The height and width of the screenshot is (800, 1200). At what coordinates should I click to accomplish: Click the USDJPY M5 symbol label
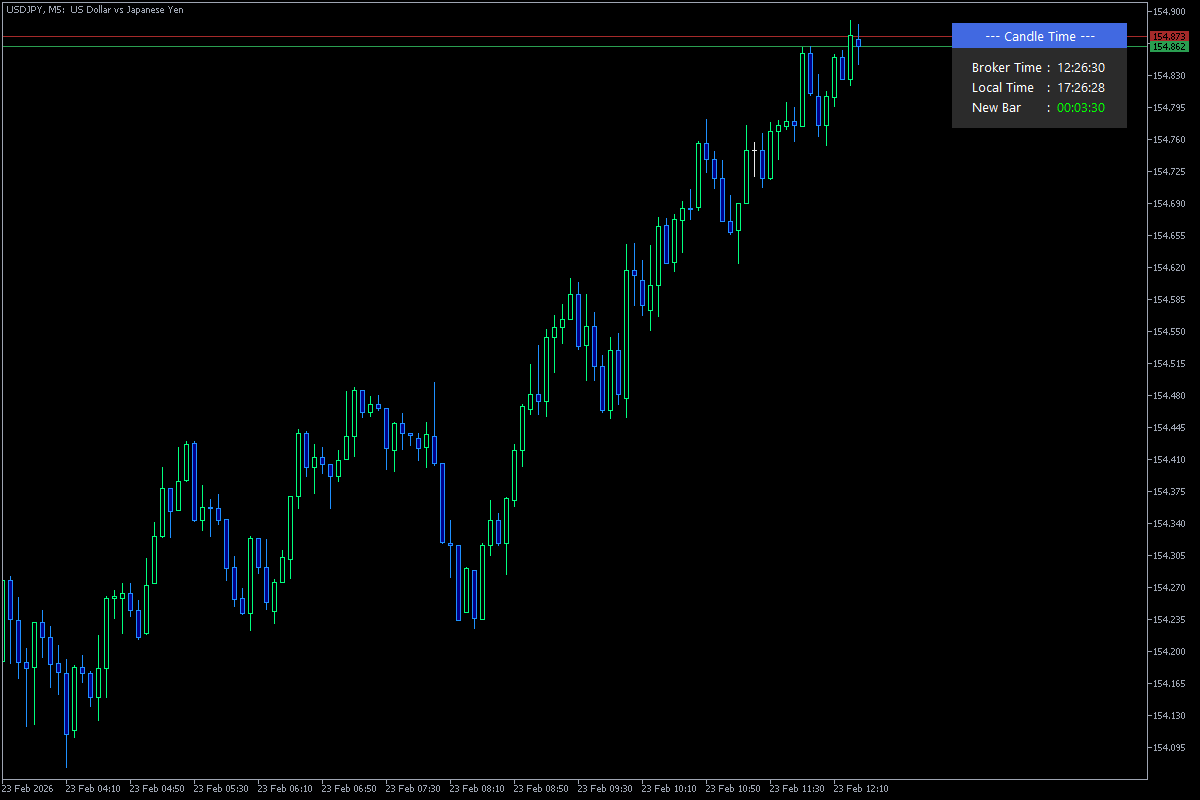pos(30,9)
